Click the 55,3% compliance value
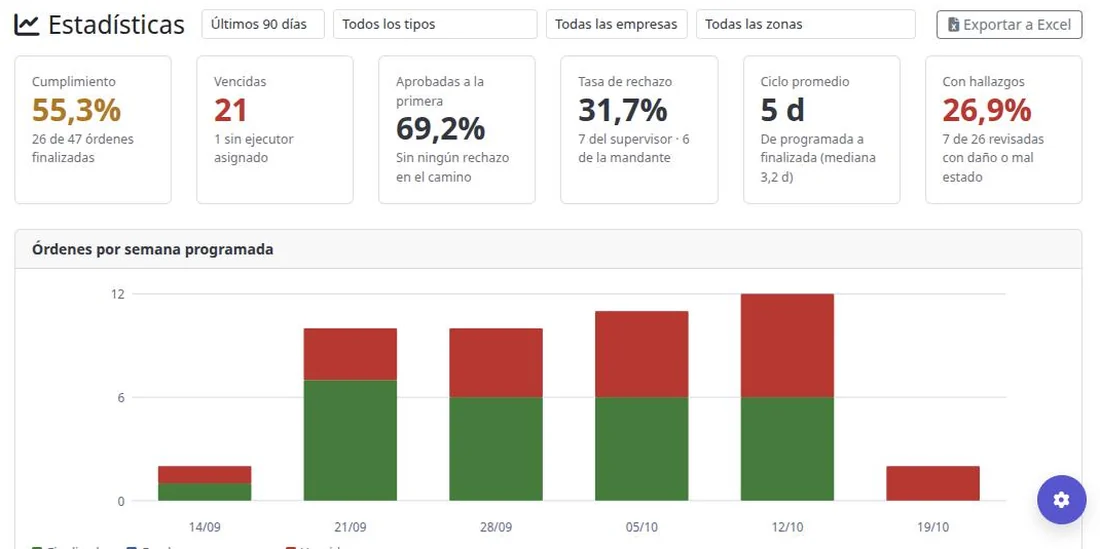1100x549 pixels. (x=76, y=110)
